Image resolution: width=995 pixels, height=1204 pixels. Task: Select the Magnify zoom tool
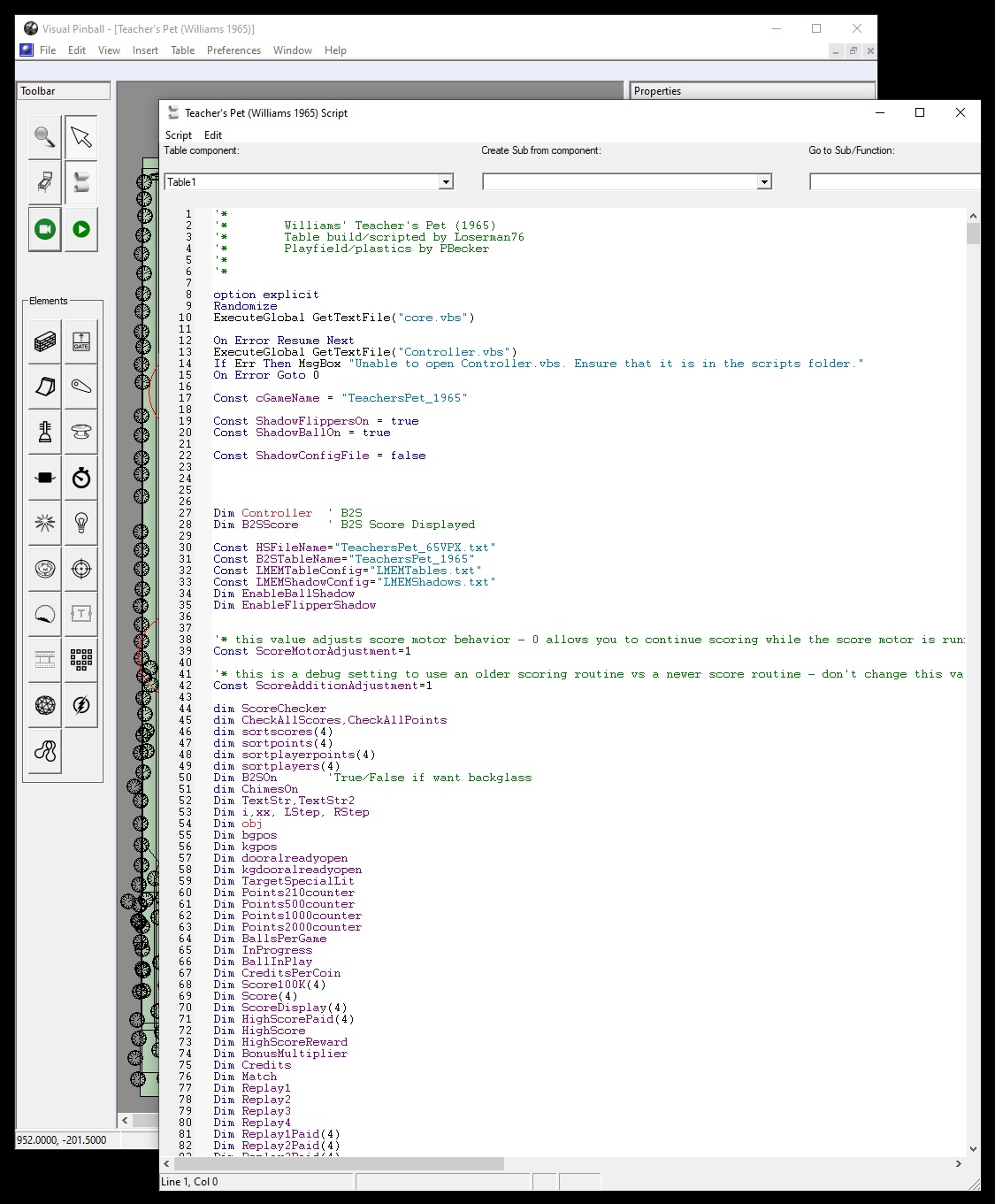click(44, 137)
